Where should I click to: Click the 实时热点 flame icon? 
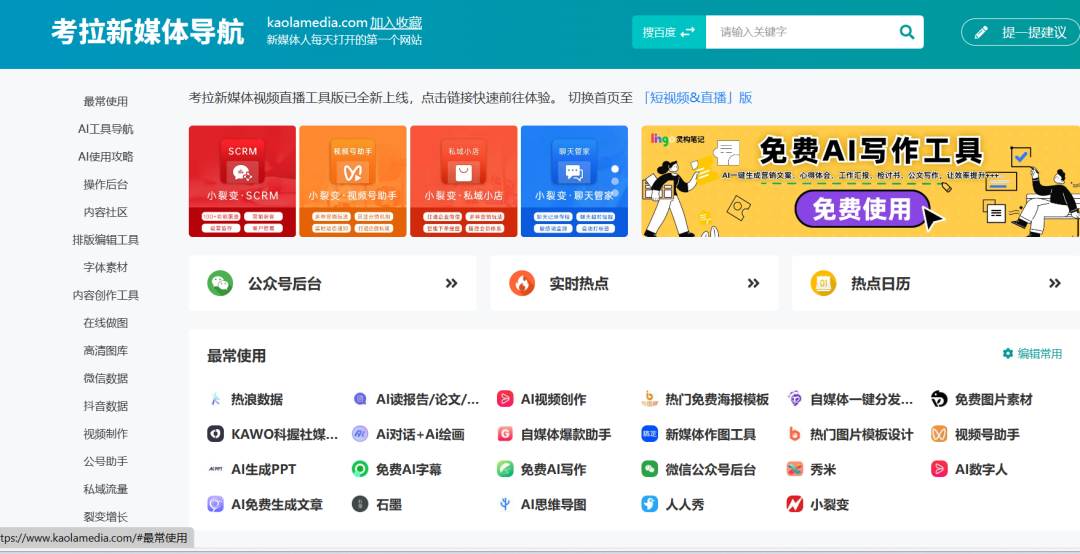(x=521, y=283)
